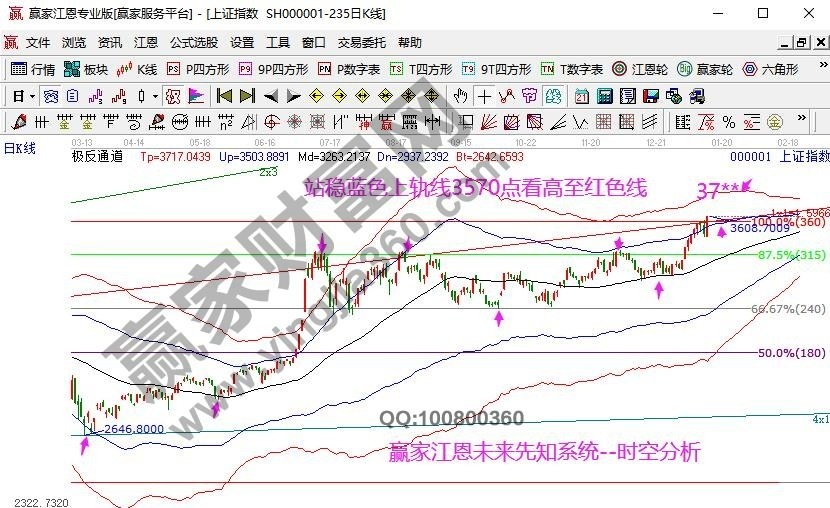
Task: Switch to the K线 candlestick chart
Action: [138, 70]
